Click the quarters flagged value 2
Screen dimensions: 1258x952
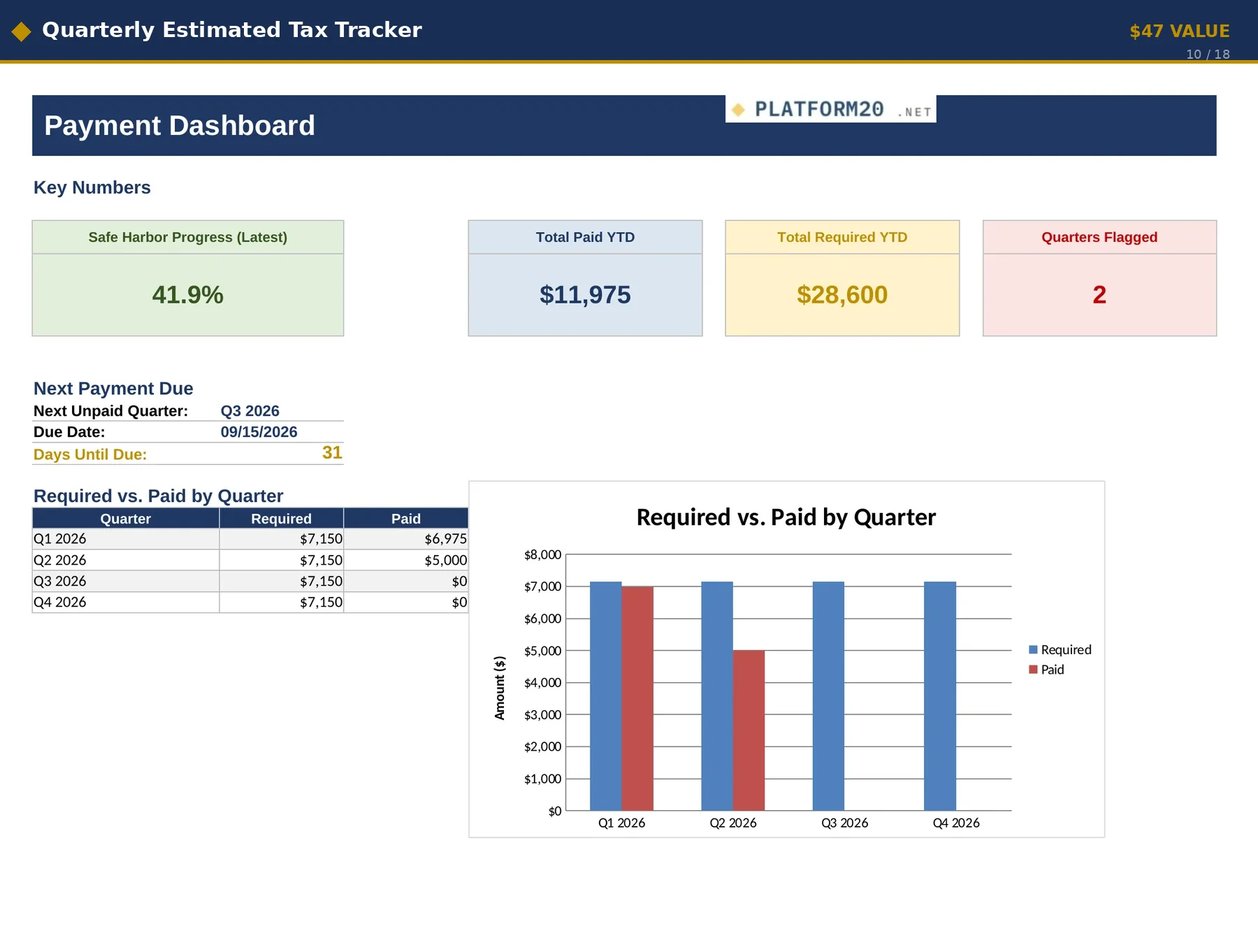tap(1099, 295)
